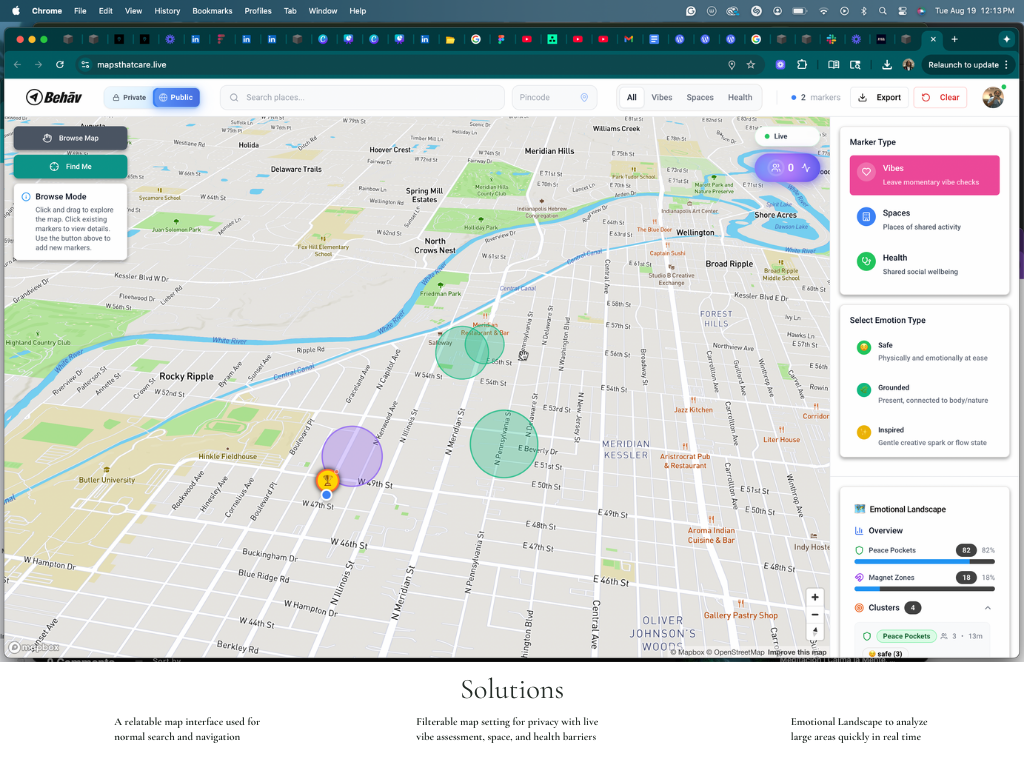Click the blue current-location dot
The width and height of the screenshot is (1024, 768).
click(327, 495)
